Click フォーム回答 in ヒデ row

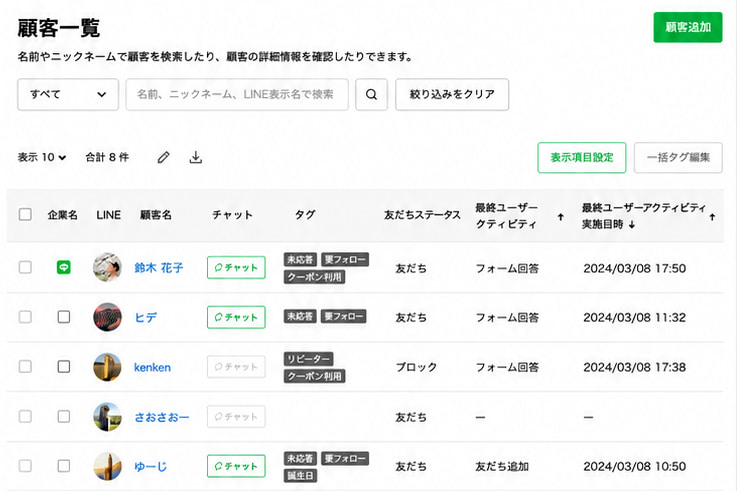tap(507, 318)
